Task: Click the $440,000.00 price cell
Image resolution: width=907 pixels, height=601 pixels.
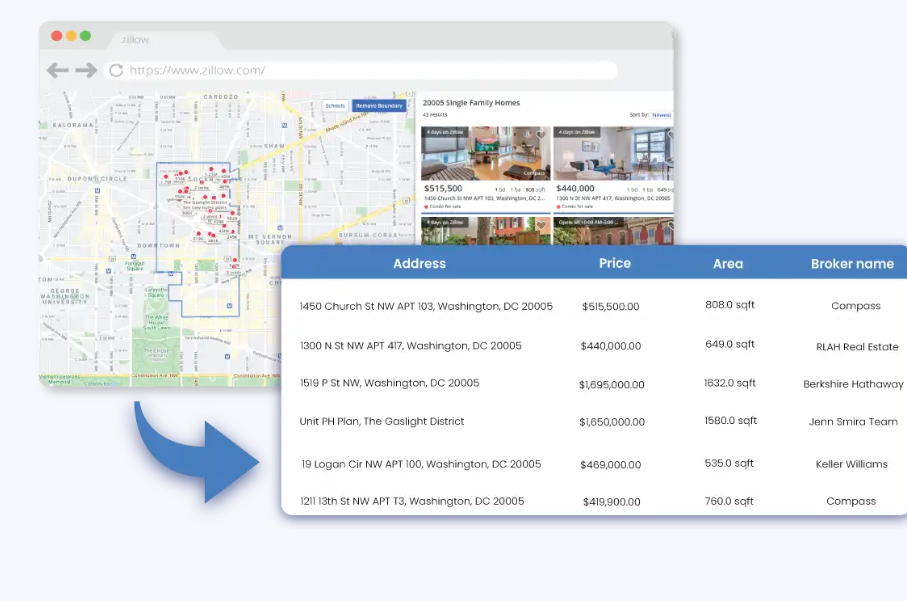Action: [611, 346]
